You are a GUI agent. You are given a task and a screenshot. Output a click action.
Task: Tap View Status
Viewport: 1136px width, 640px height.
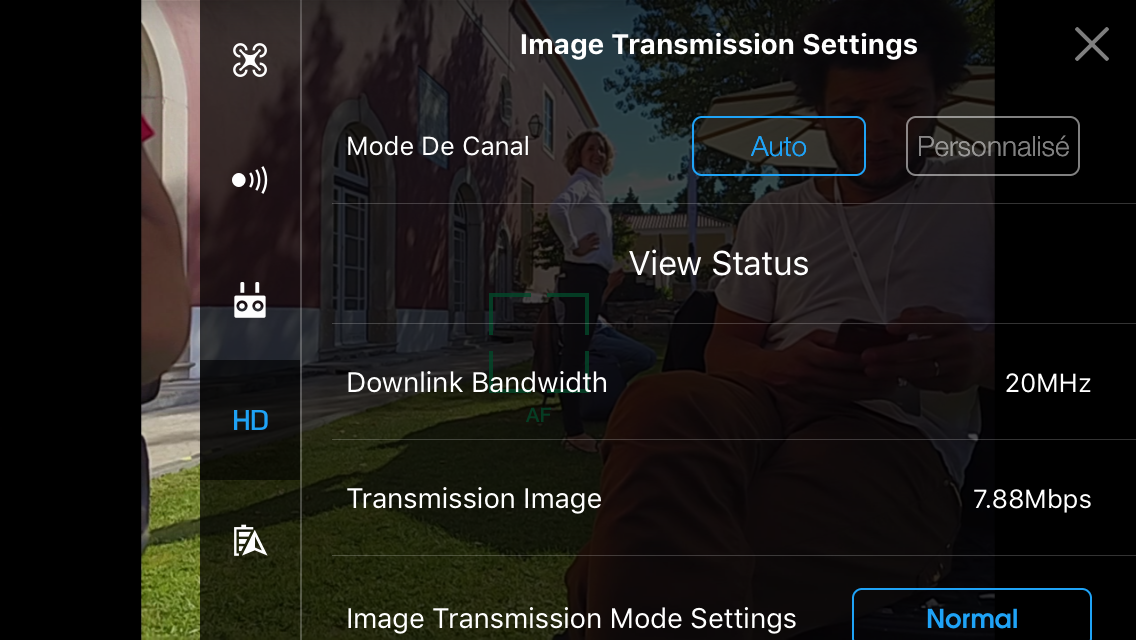[x=719, y=263]
